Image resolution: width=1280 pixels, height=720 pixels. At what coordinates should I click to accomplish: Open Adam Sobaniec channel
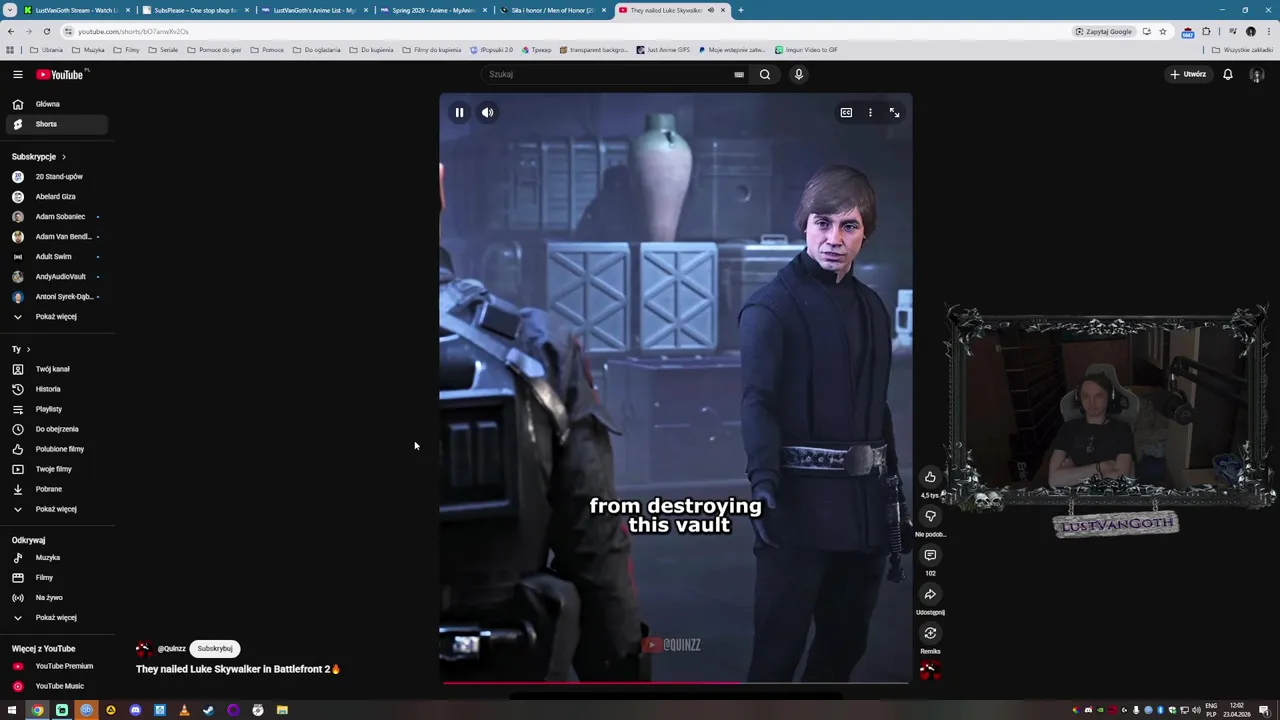click(x=55, y=217)
